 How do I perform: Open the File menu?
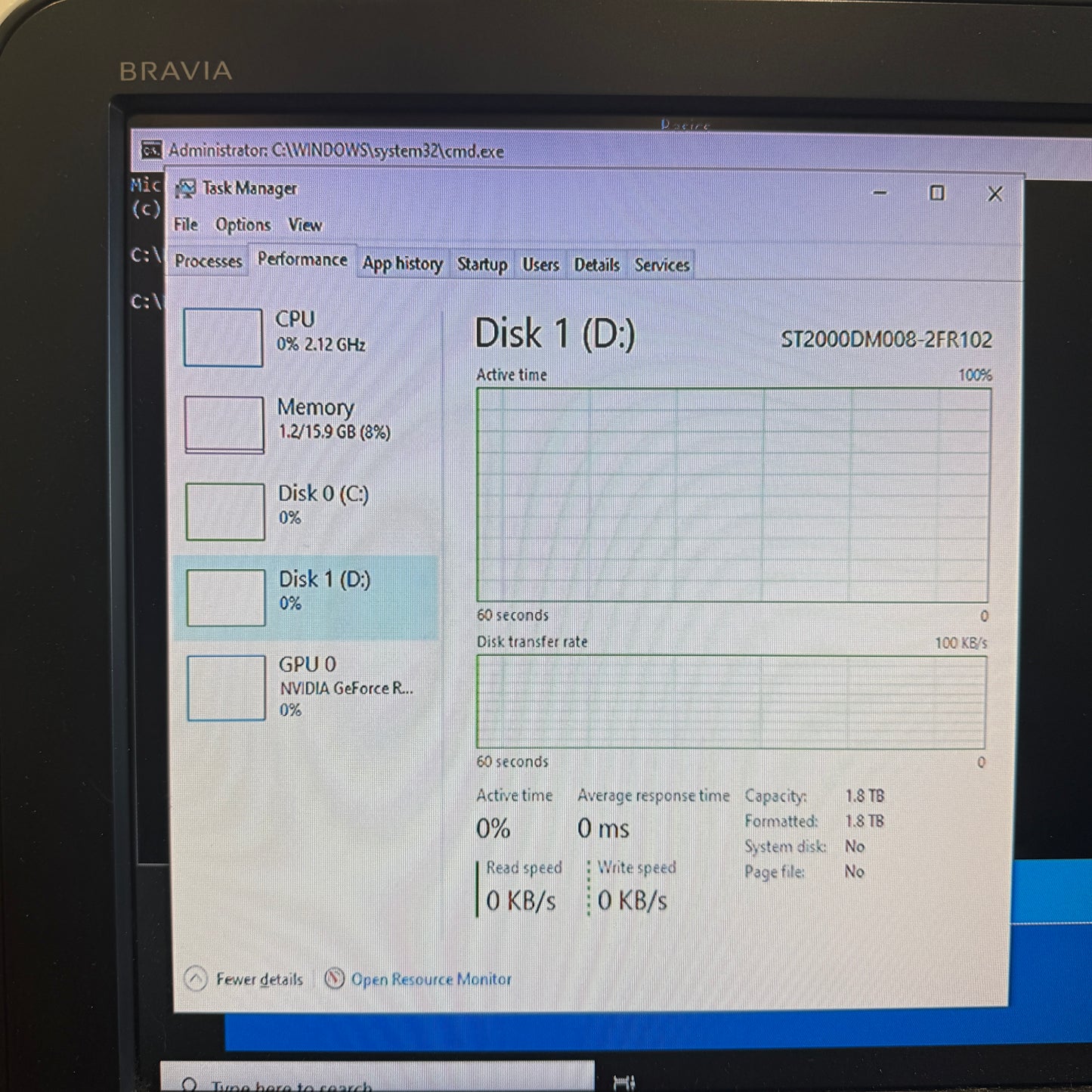pyautogui.click(x=185, y=224)
